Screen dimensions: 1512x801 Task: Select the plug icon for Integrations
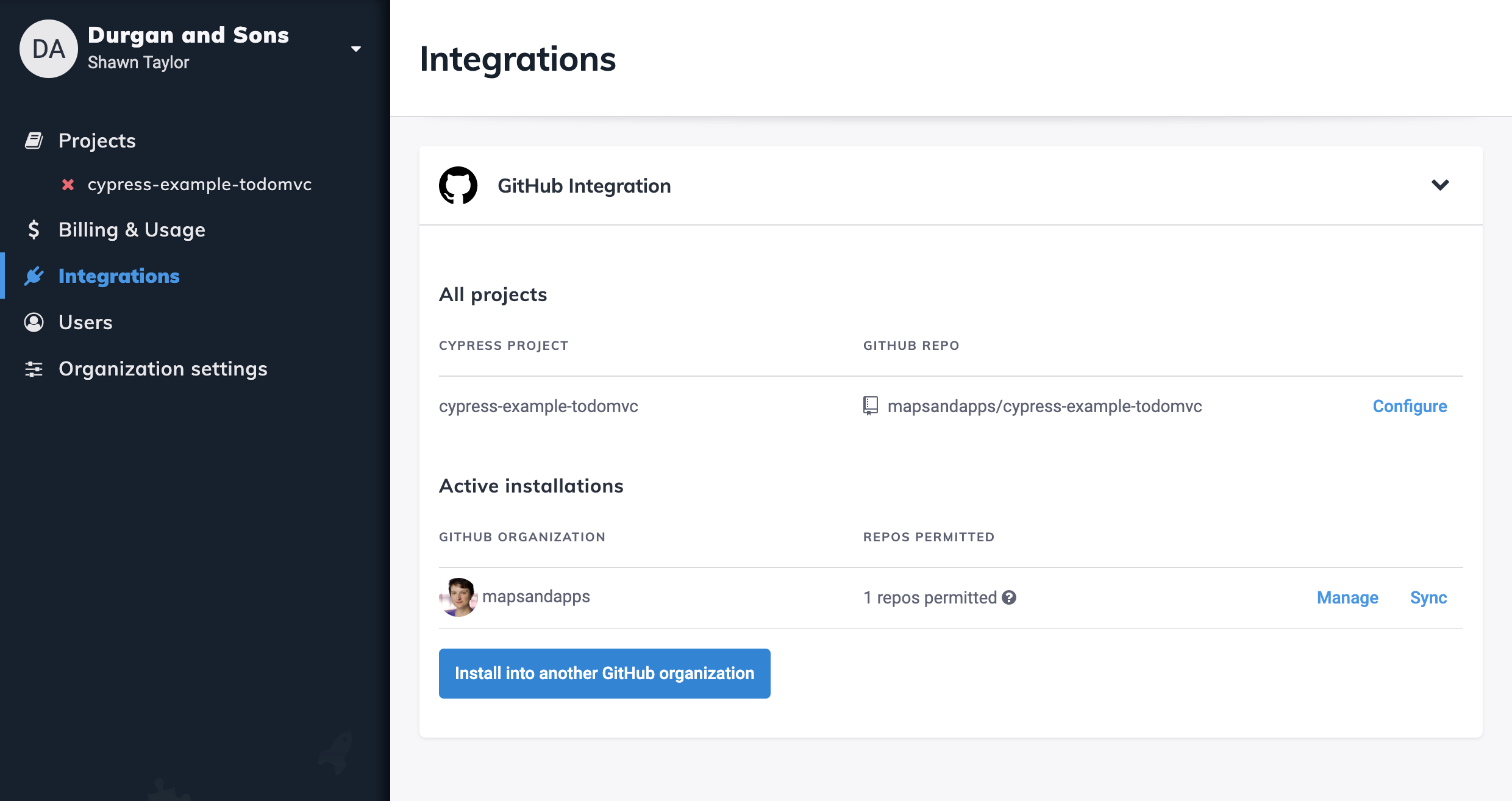coord(35,276)
